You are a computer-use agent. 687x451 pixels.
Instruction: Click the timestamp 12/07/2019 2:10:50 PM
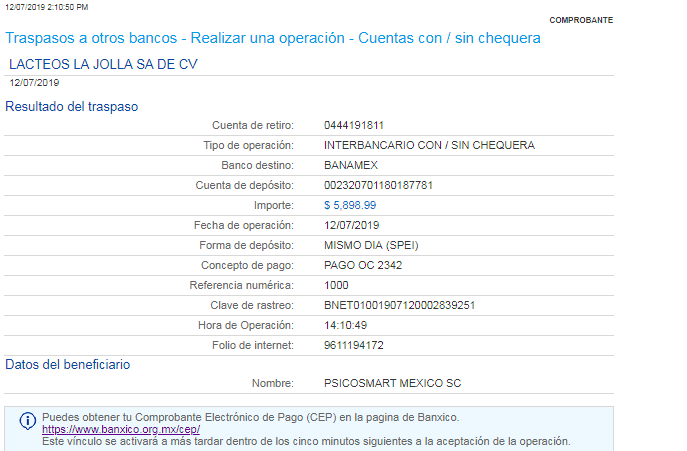[x=46, y=7]
